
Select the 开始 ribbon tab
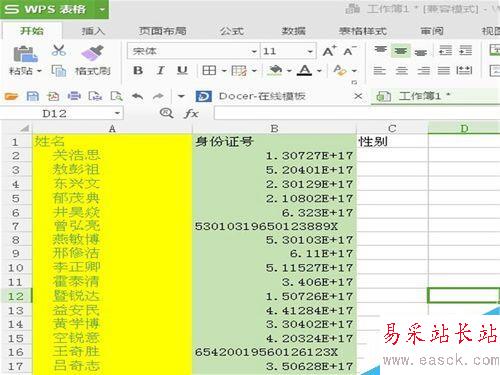[32, 31]
